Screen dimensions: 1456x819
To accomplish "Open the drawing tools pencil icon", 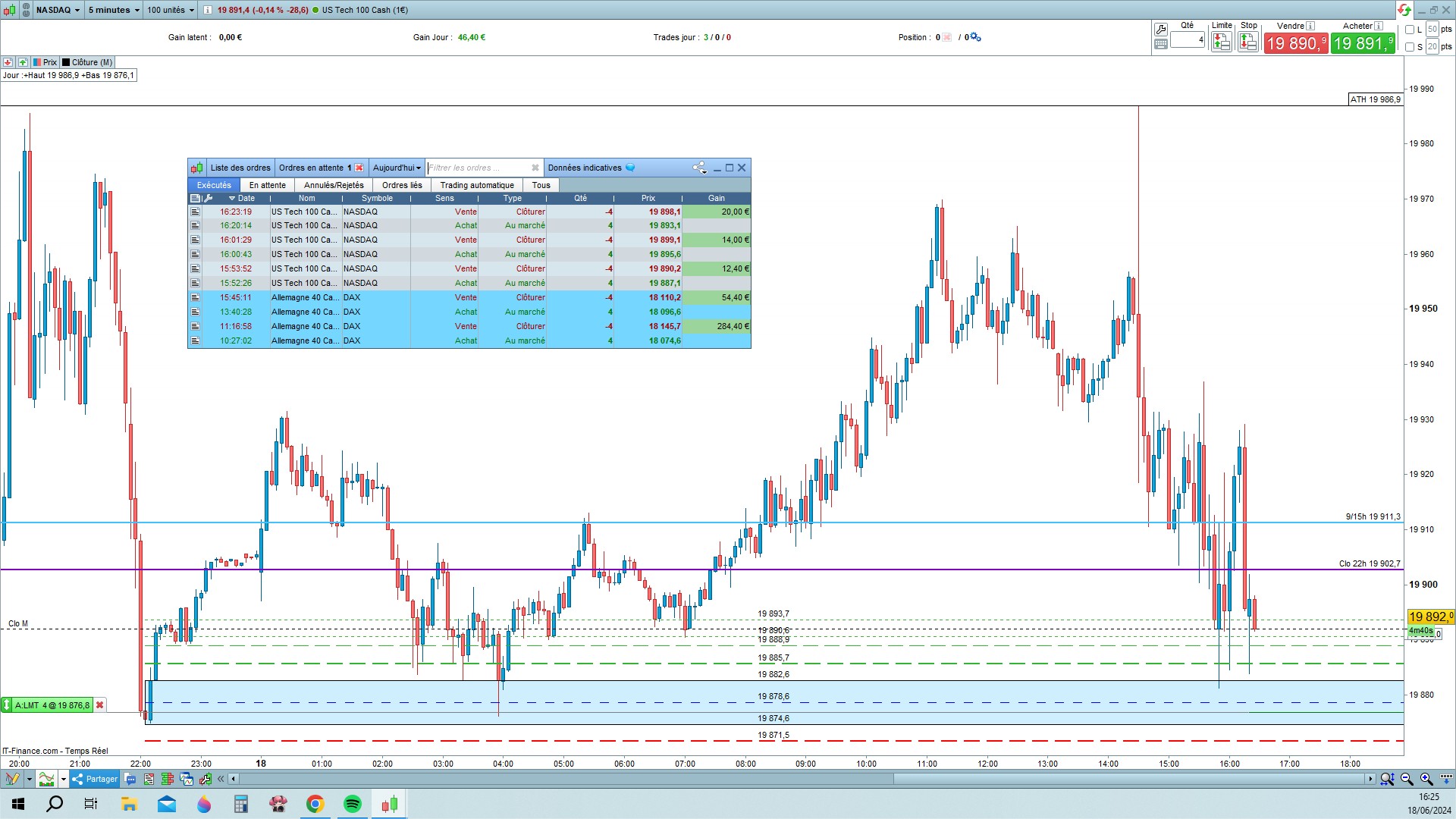I will (12, 779).
